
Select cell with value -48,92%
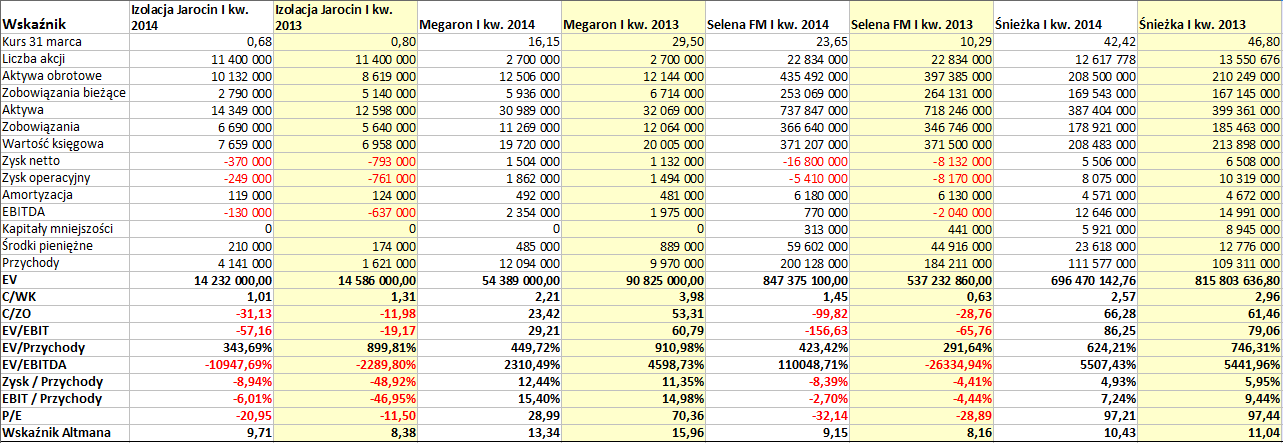(344, 382)
